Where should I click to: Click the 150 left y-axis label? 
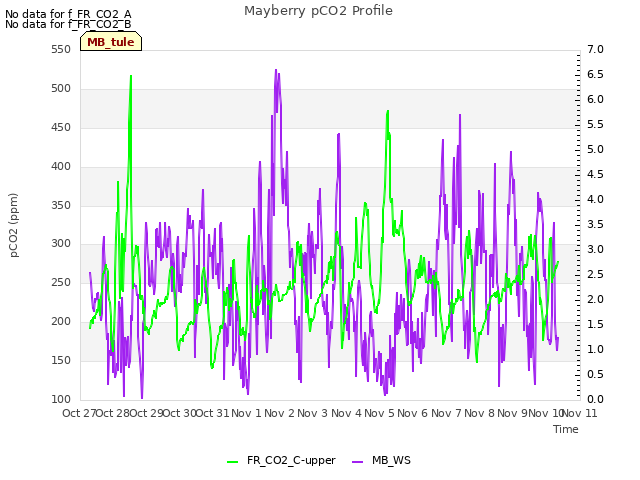pyautogui.click(x=61, y=360)
